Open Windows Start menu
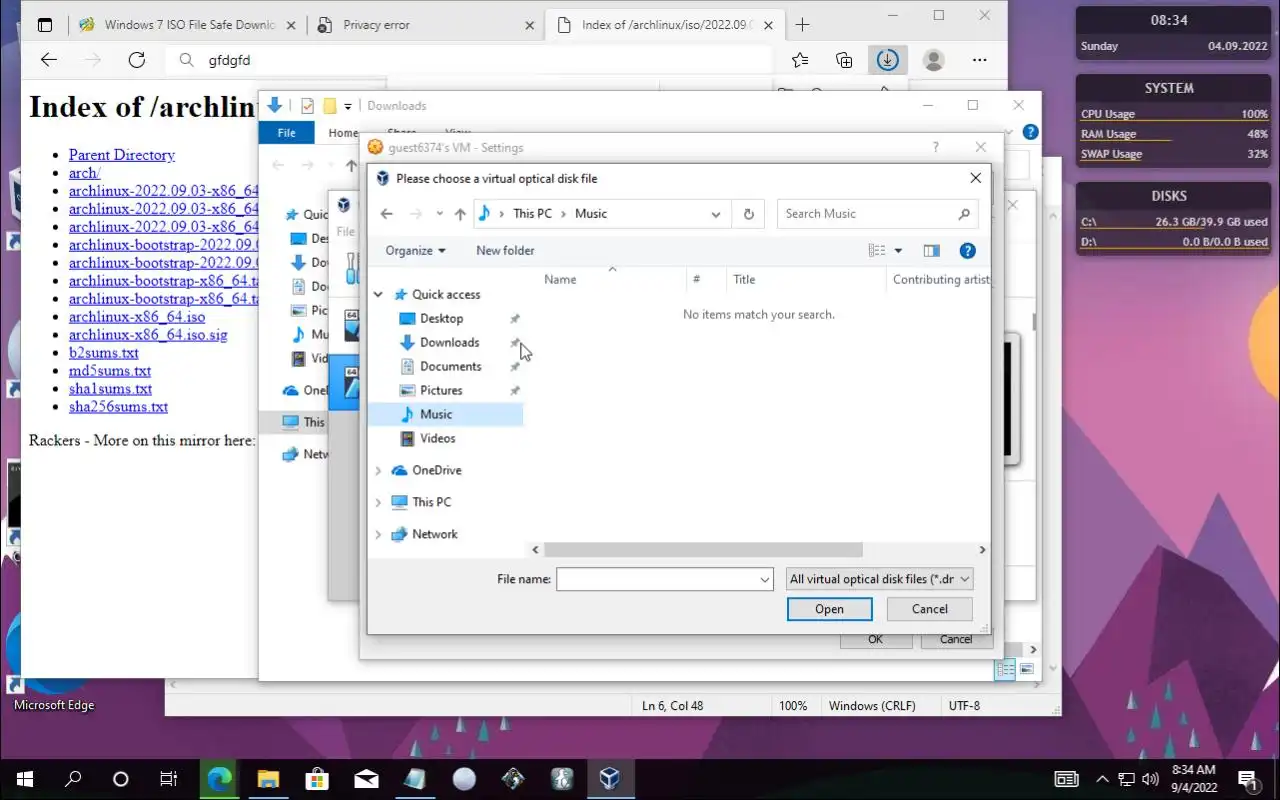Screen dimensions: 1280x800 (x=24, y=779)
